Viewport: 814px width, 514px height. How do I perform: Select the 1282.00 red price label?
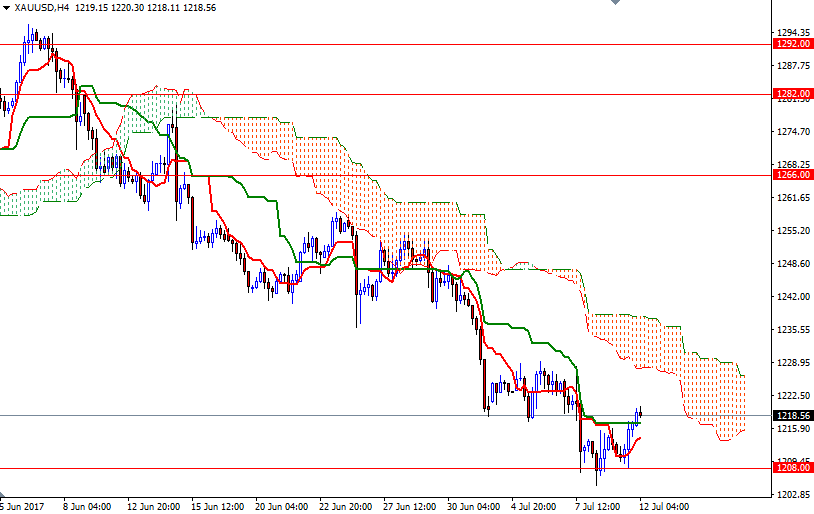(x=793, y=94)
